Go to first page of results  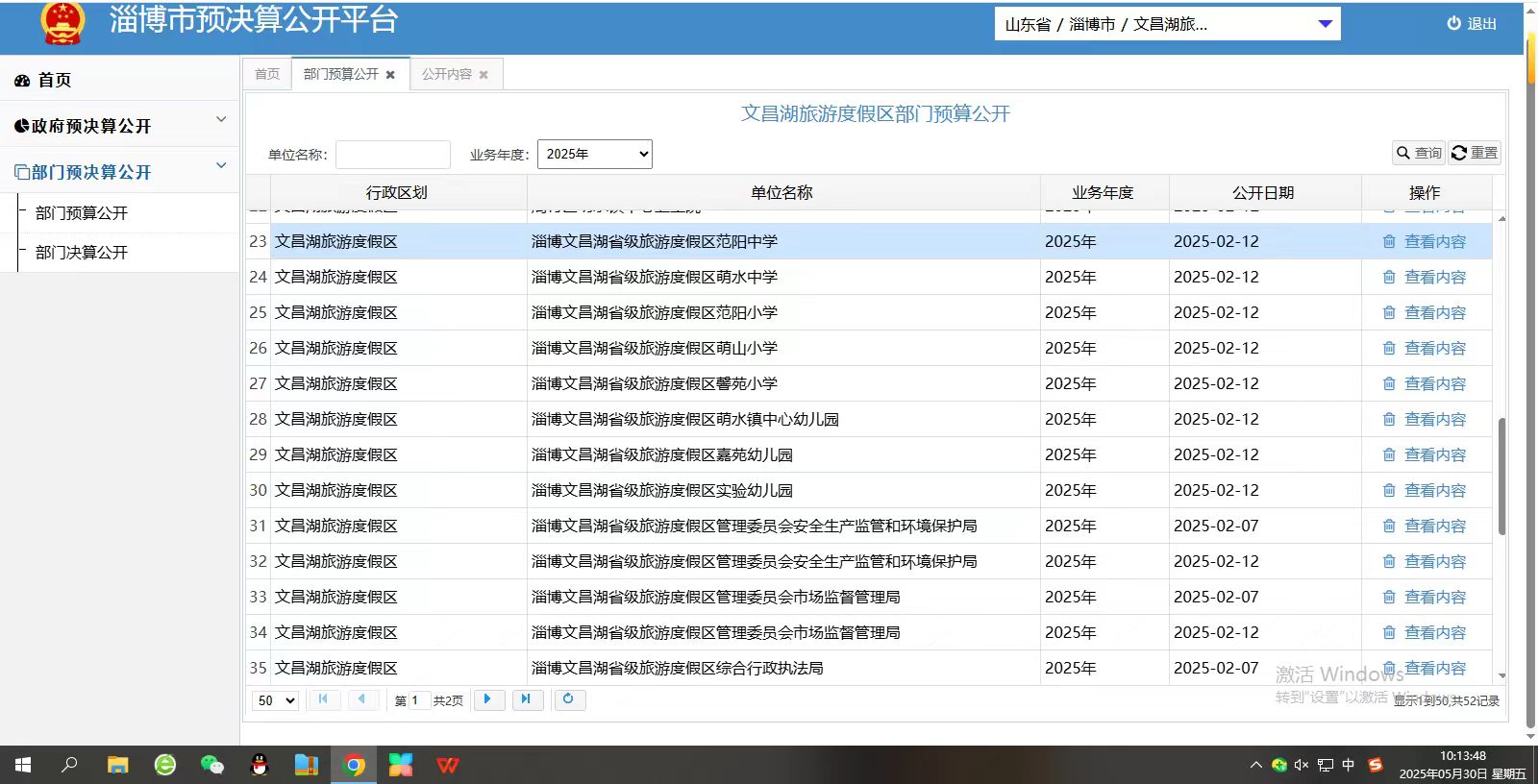coord(323,699)
